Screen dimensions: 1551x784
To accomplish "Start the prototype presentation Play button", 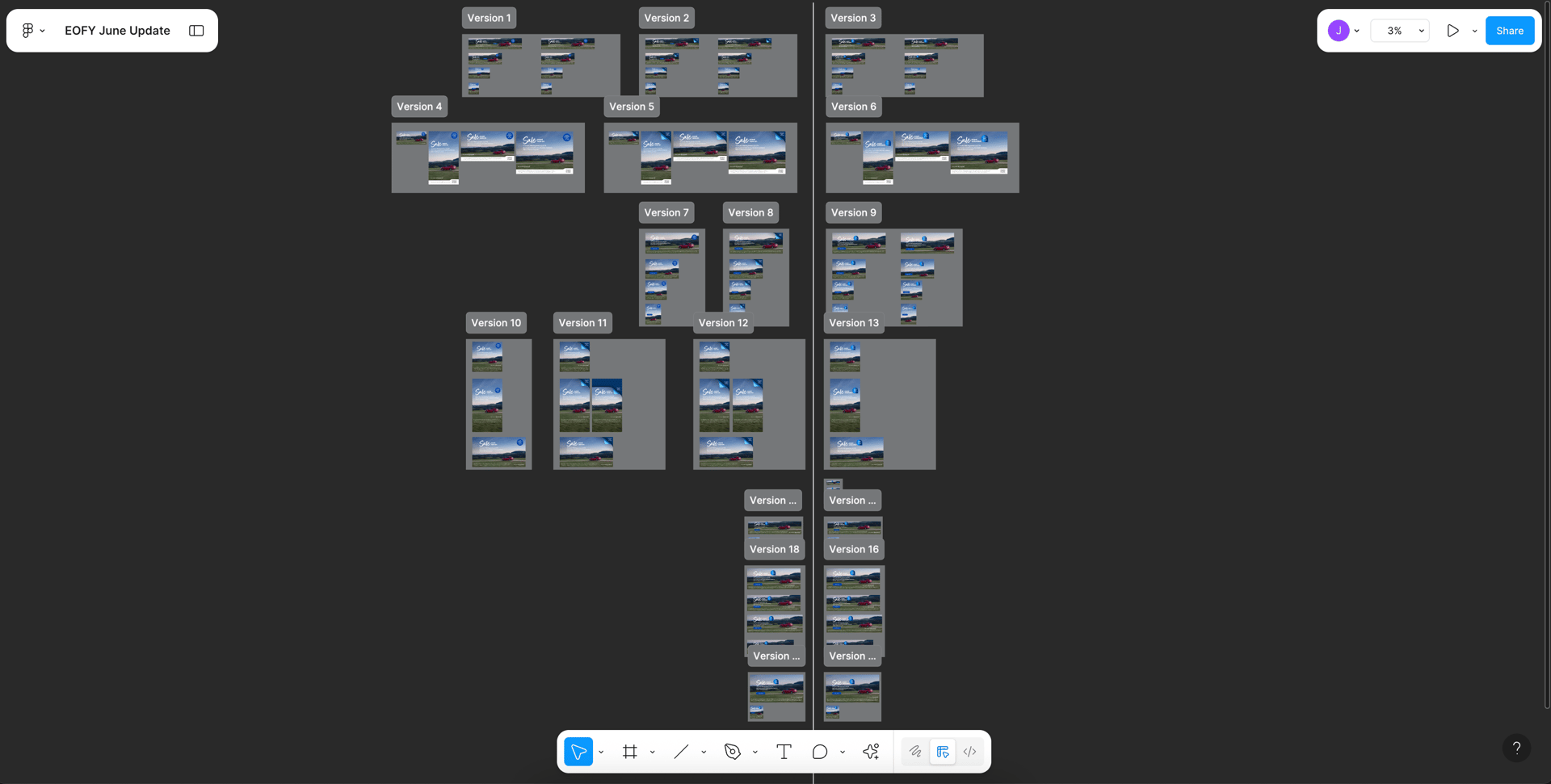I will point(1452,31).
